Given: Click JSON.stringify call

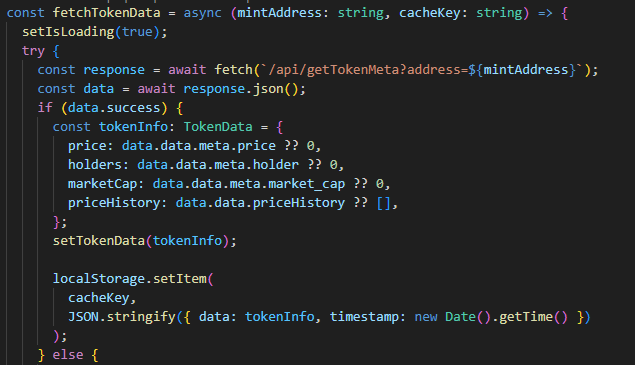Looking at the screenshot, I should coord(121,317).
